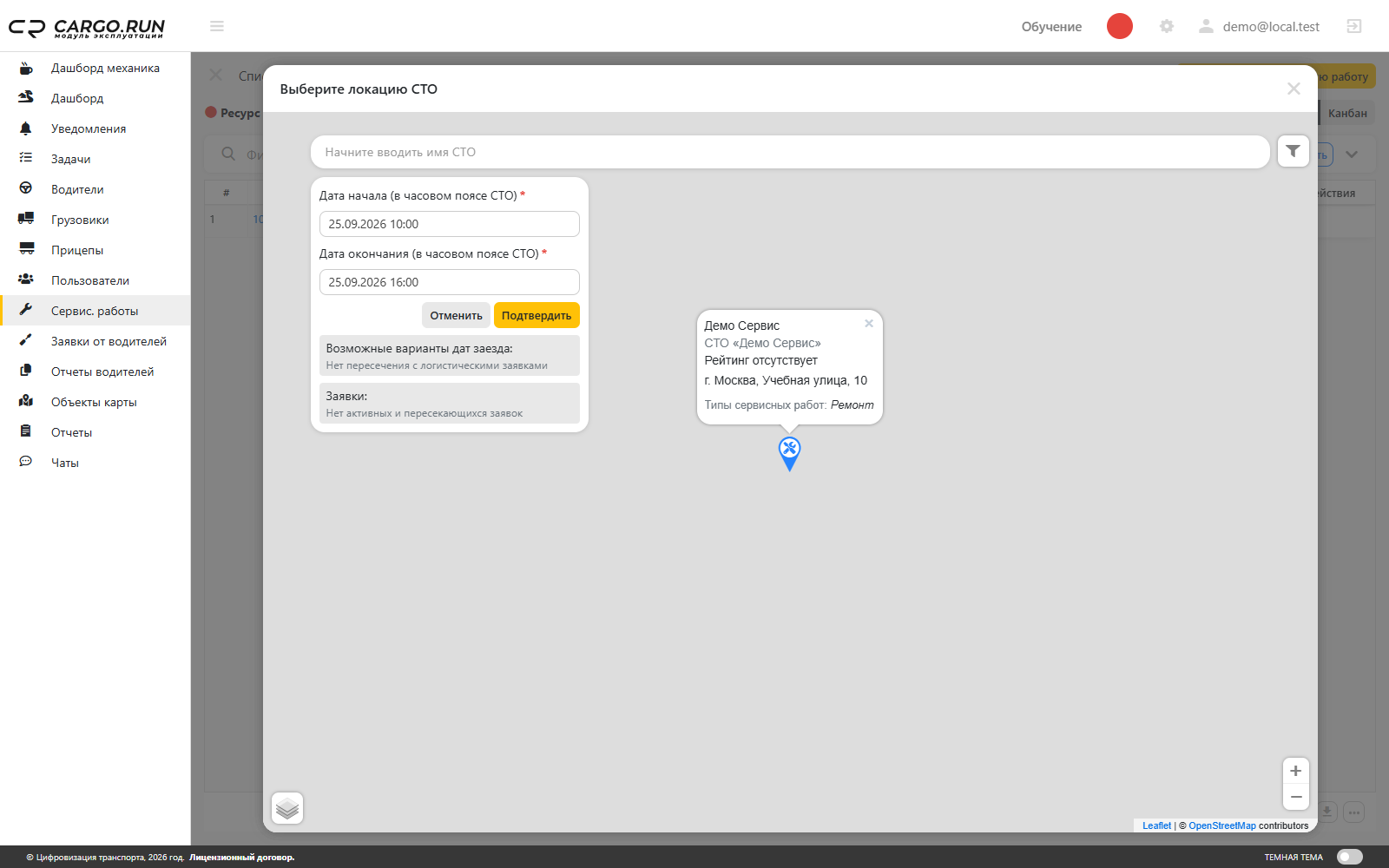Close the Выберите локацию СТО dialog
Viewport: 1389px width, 868px height.
1294,89
